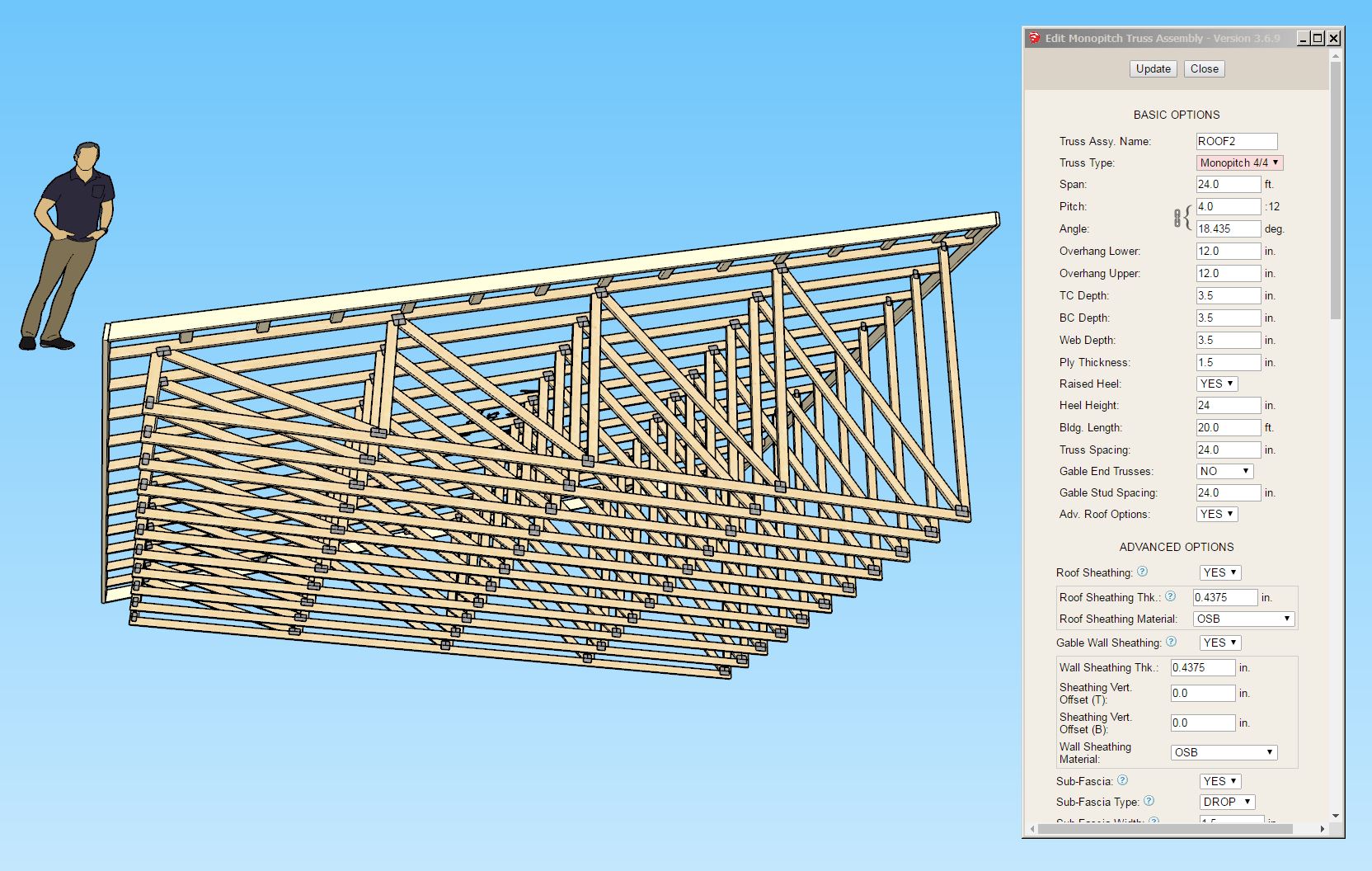Click the Sub-Fascia Type help icon
Viewport: 1372px width, 871px height.
[x=1149, y=800]
